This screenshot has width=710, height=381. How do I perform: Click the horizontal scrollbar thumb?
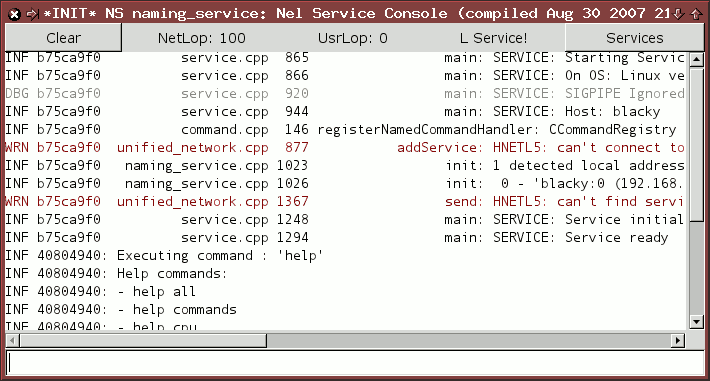coord(143,340)
